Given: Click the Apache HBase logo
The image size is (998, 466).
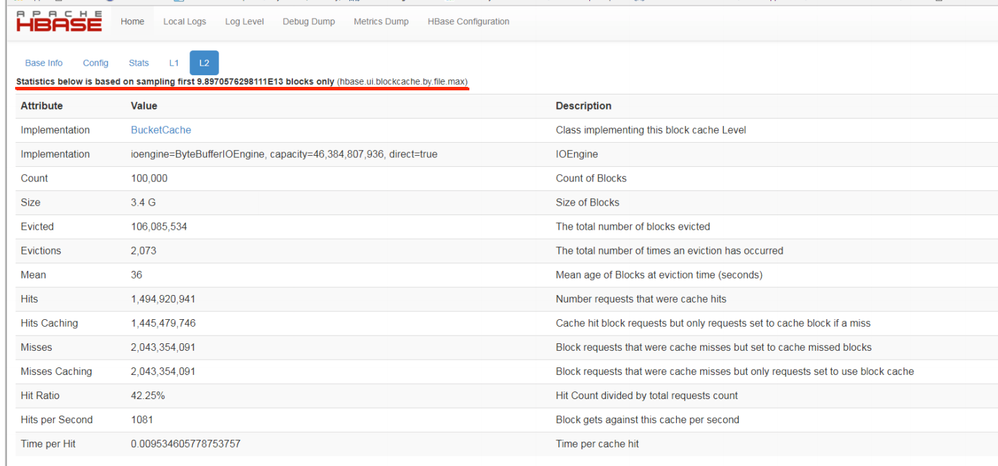Looking at the screenshot, I should coord(59,22).
